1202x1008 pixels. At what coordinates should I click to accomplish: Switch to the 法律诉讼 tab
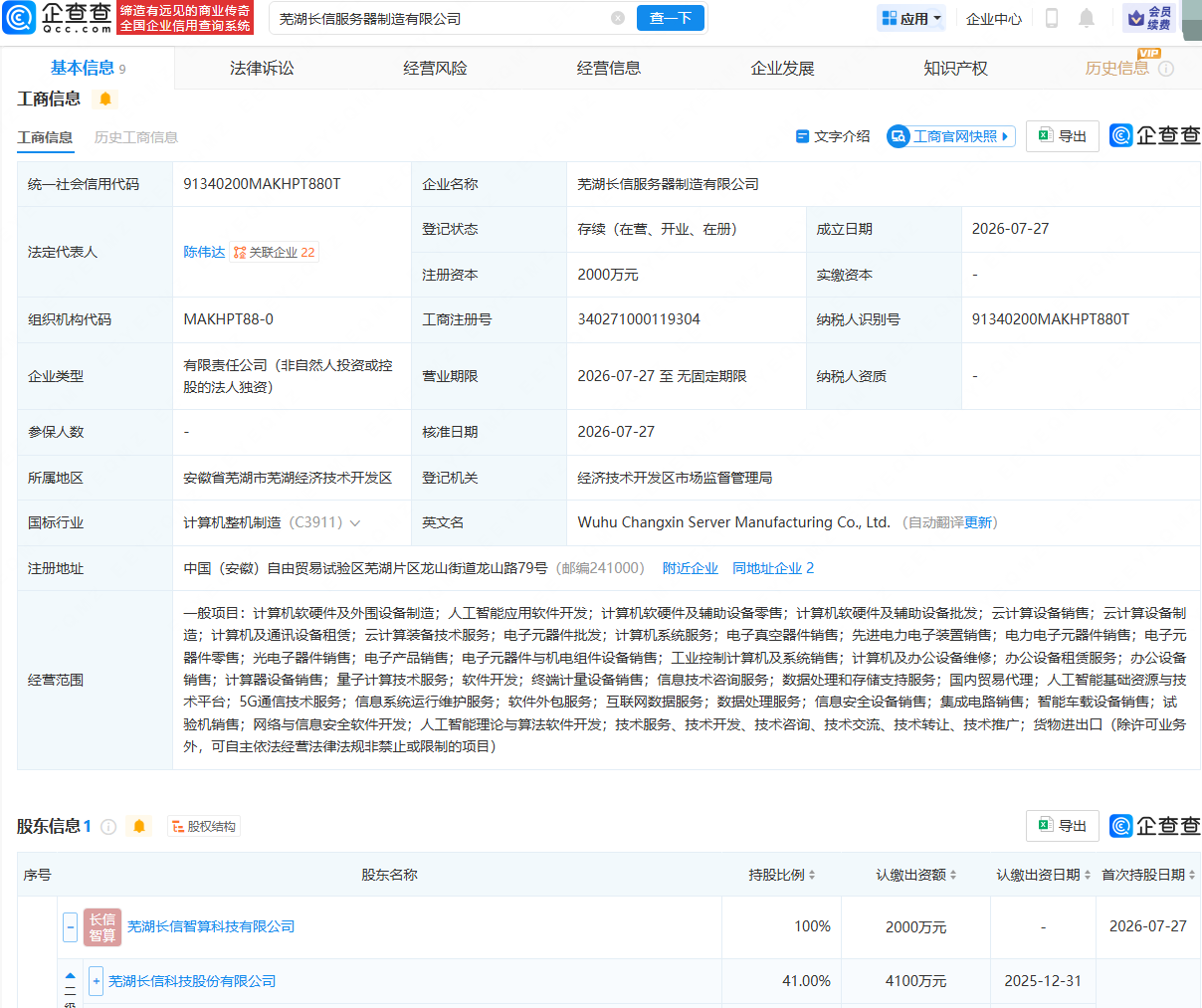262,68
